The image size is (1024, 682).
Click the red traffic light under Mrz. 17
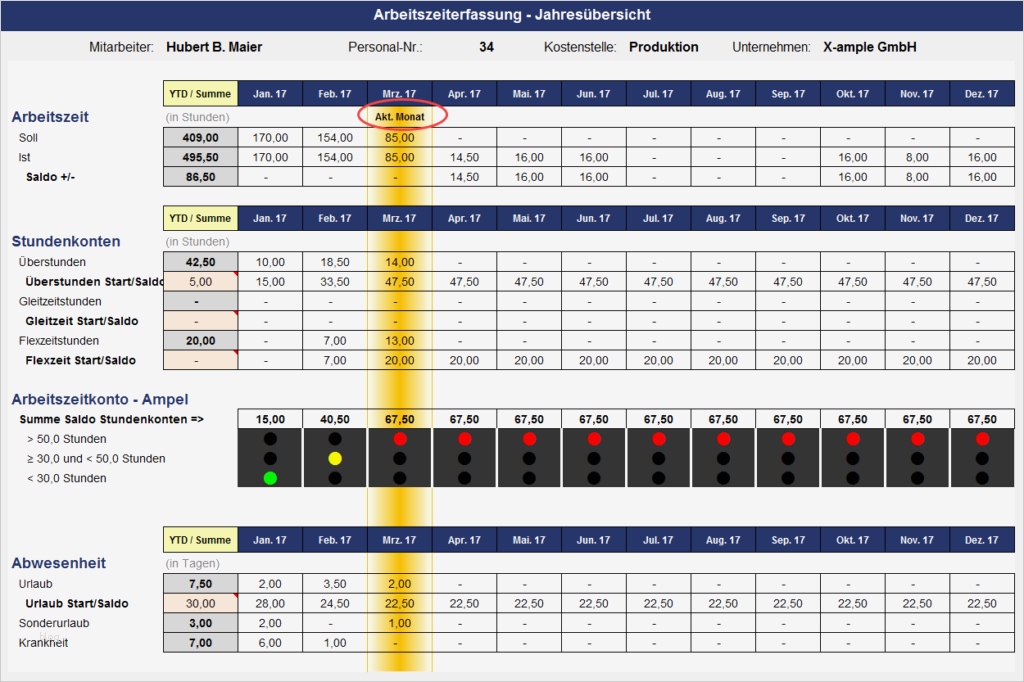[x=399, y=437]
